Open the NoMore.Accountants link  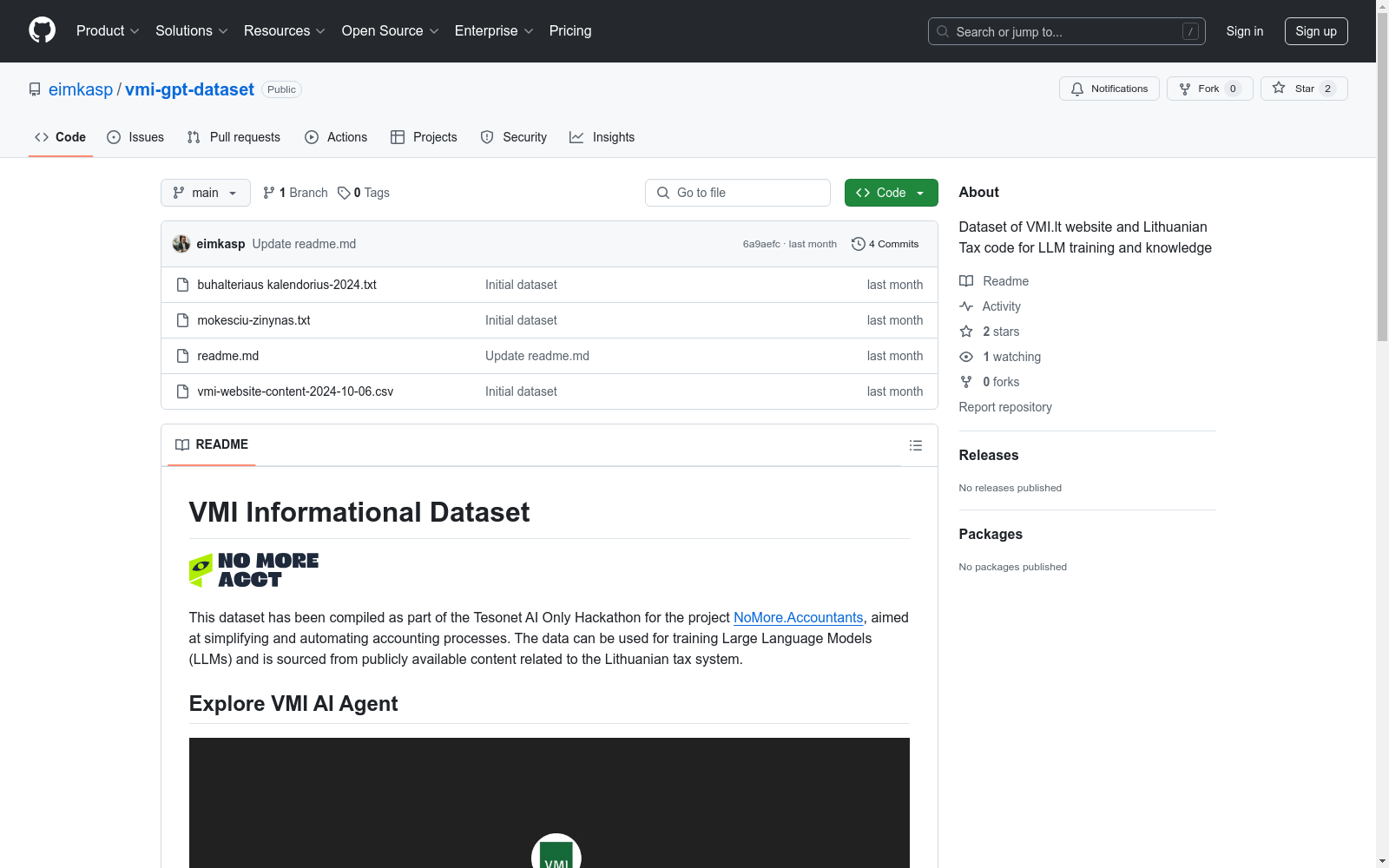799,617
